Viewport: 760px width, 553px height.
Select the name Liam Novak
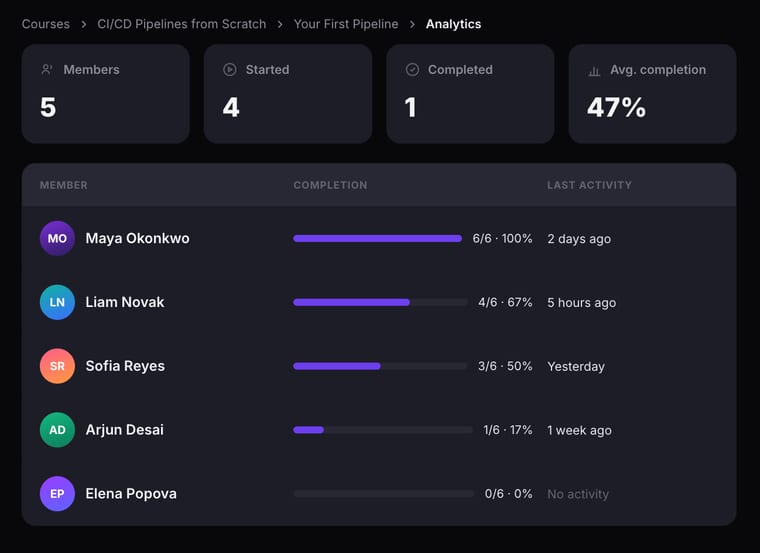point(125,302)
